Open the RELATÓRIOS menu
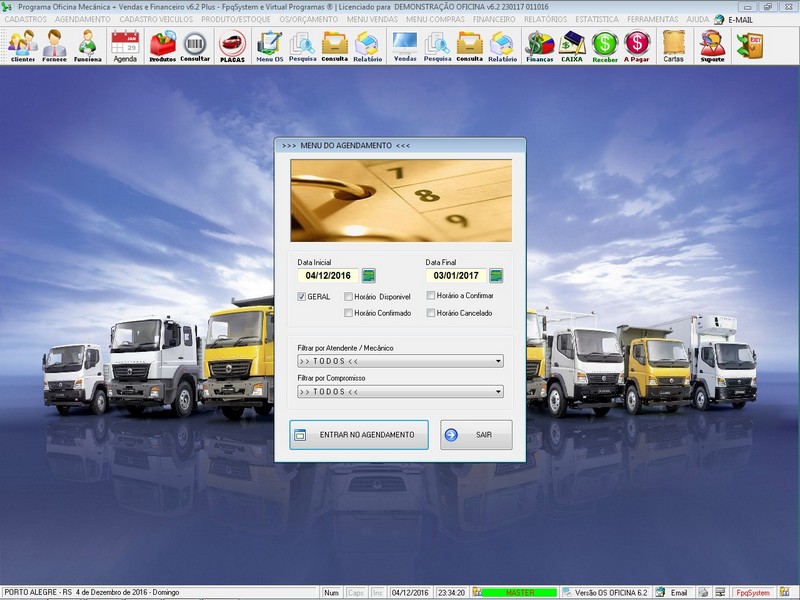The image size is (800, 600). 545,19
